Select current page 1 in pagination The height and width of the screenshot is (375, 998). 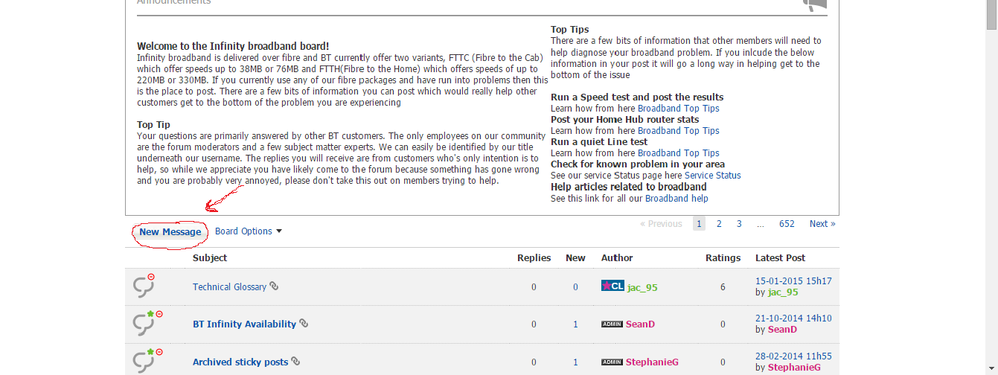[699, 223]
